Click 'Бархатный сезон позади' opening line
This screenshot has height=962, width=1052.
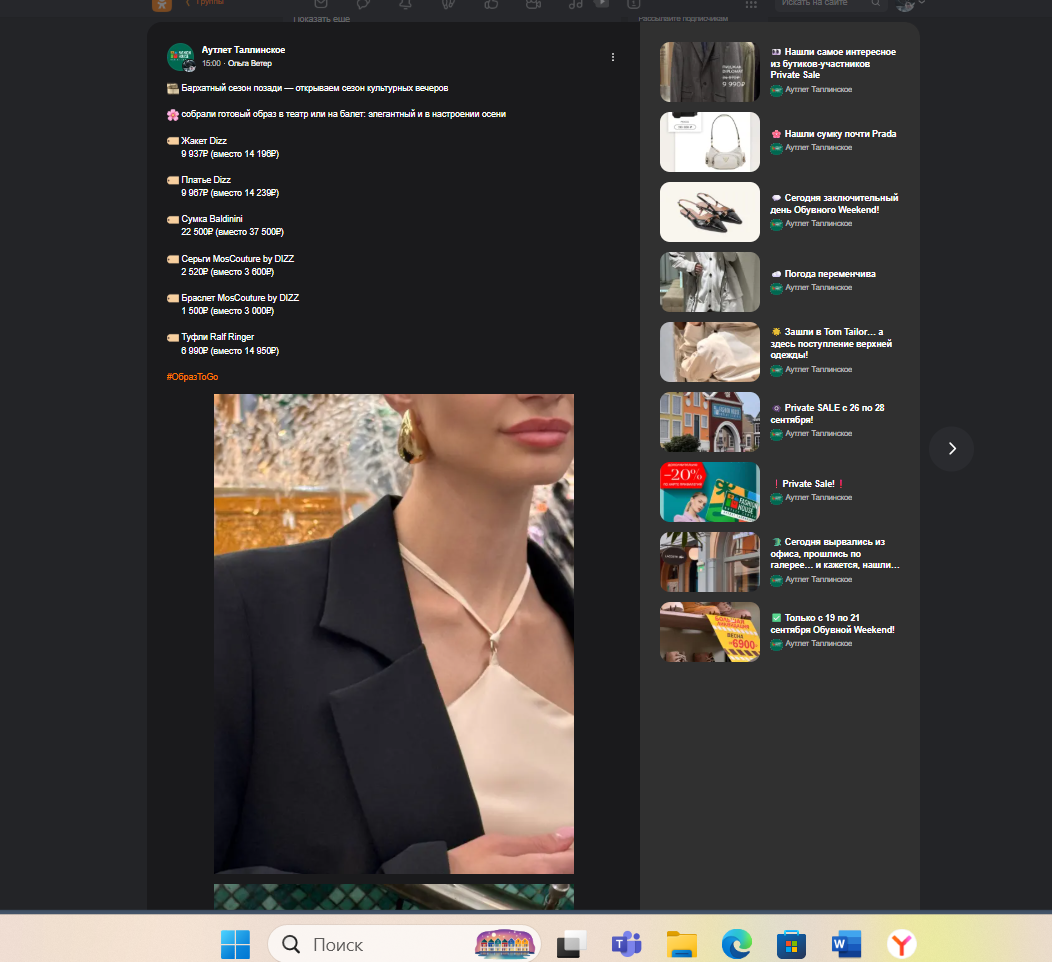click(x=315, y=89)
